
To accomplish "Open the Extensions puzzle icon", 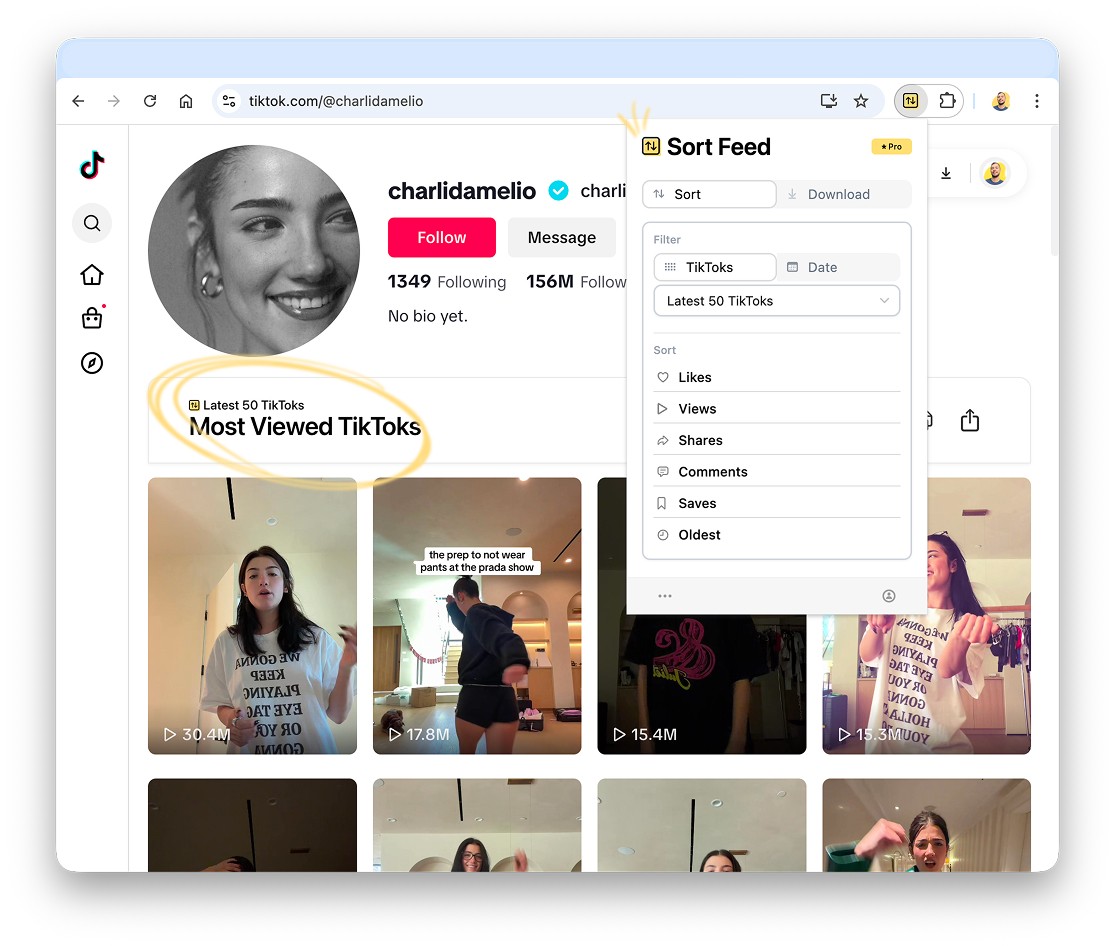I will click(x=947, y=101).
